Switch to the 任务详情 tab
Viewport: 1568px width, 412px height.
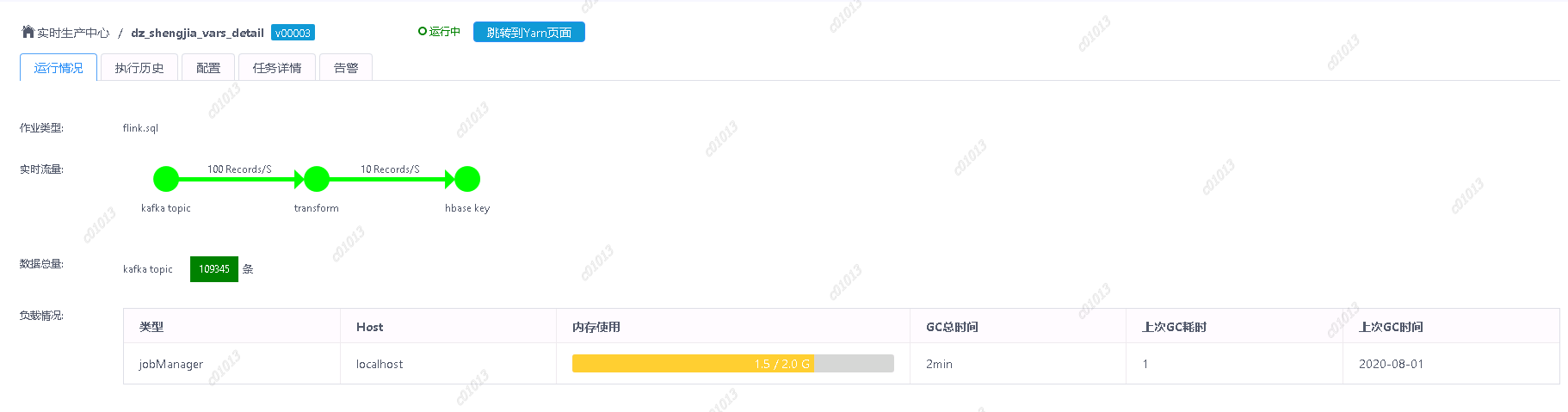(x=277, y=68)
